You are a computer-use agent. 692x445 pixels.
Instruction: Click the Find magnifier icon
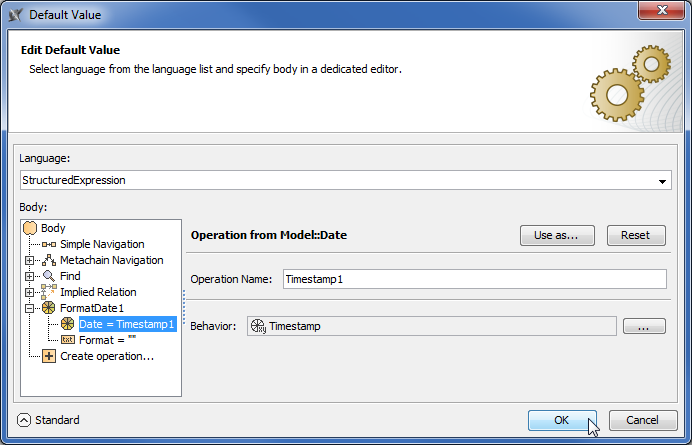[x=49, y=276]
